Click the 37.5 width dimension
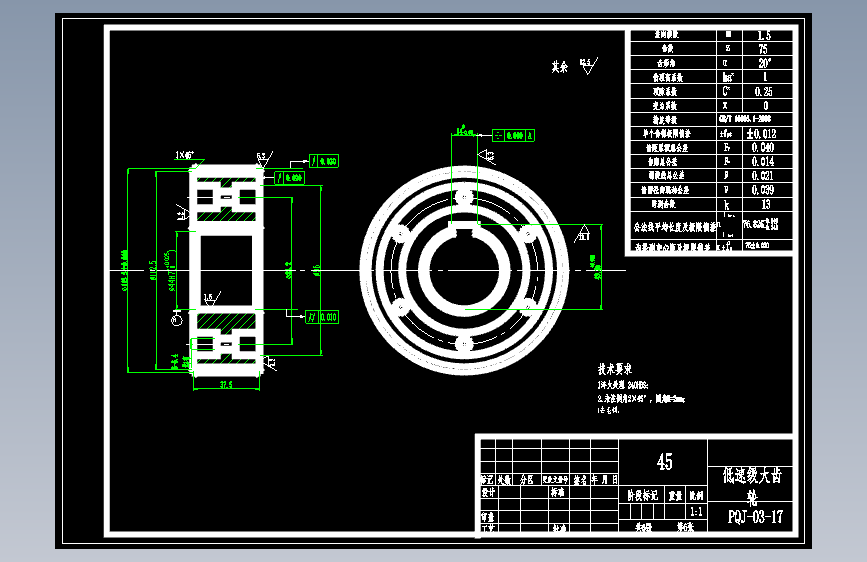The height and width of the screenshot is (562, 867). [226, 384]
